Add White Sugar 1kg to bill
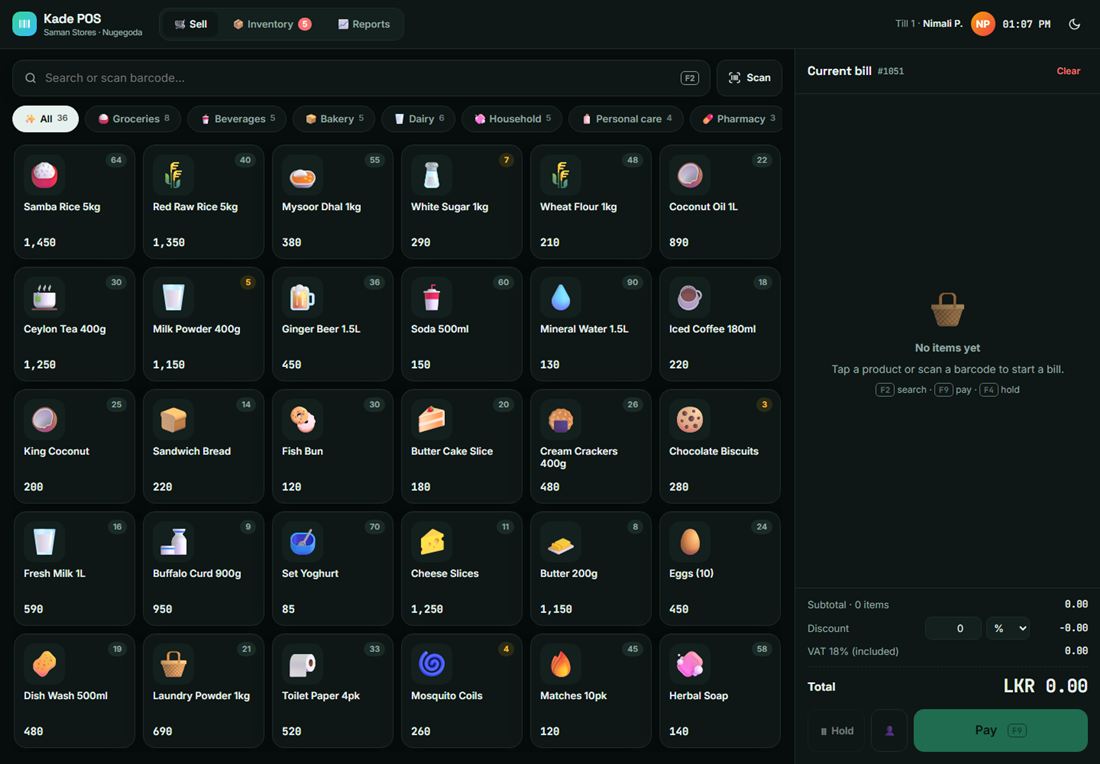This screenshot has width=1100, height=764. [462, 202]
